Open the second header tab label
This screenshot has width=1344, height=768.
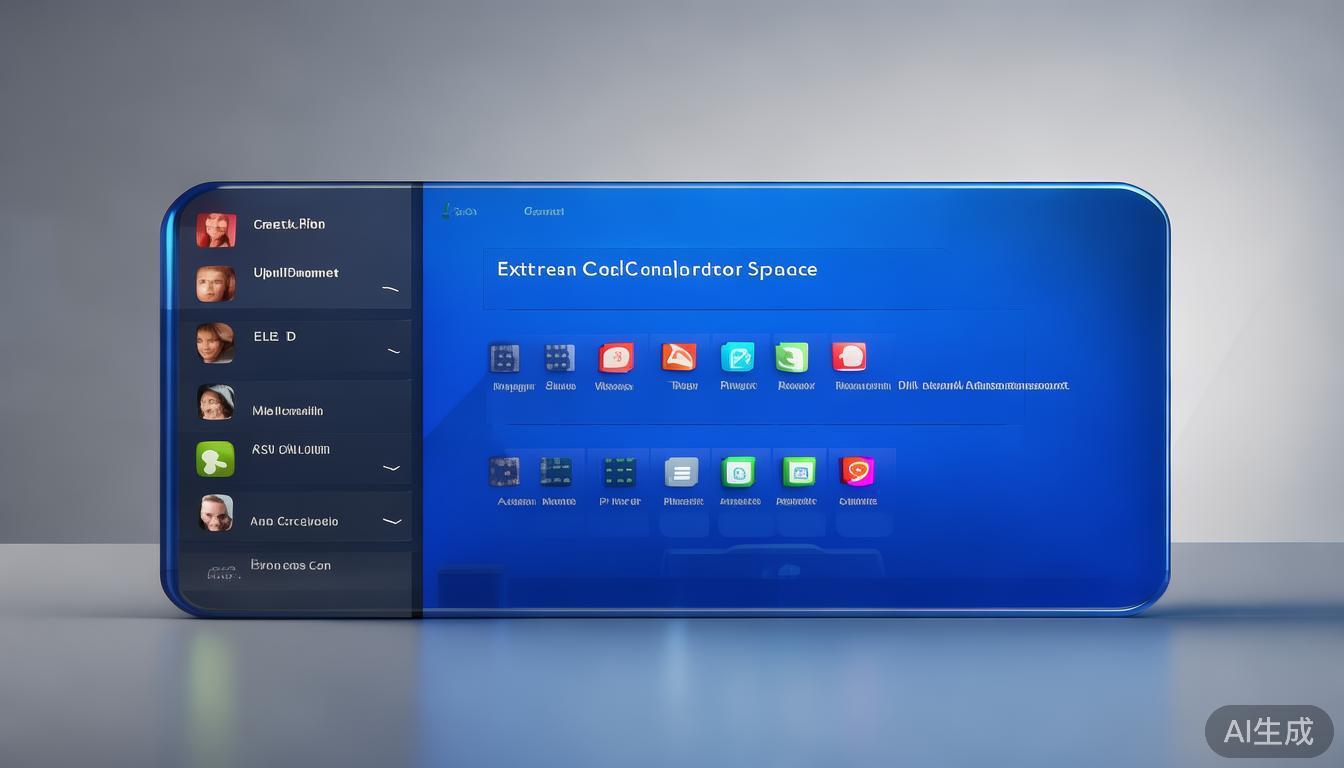click(x=544, y=211)
